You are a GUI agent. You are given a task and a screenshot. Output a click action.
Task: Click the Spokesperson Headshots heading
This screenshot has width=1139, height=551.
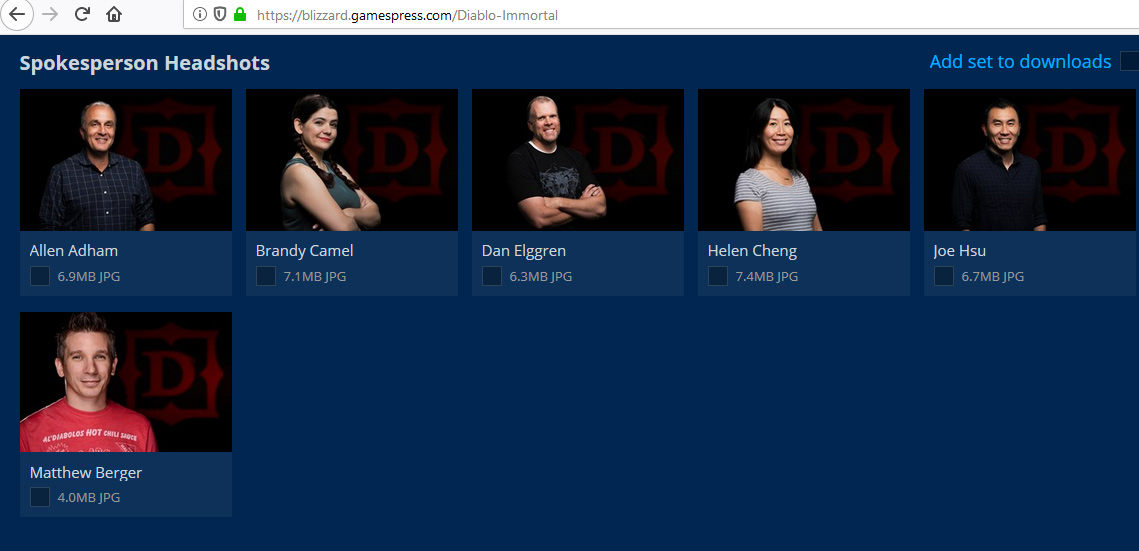coord(145,63)
